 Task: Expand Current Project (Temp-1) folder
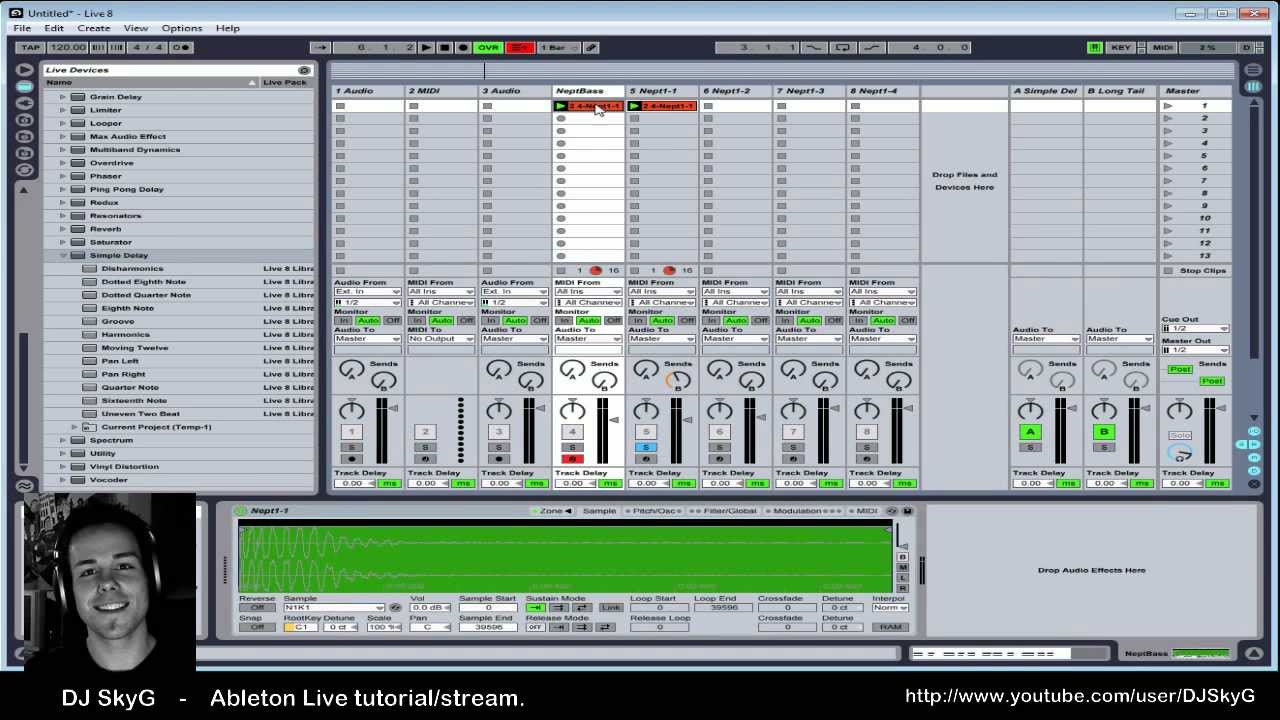point(75,427)
